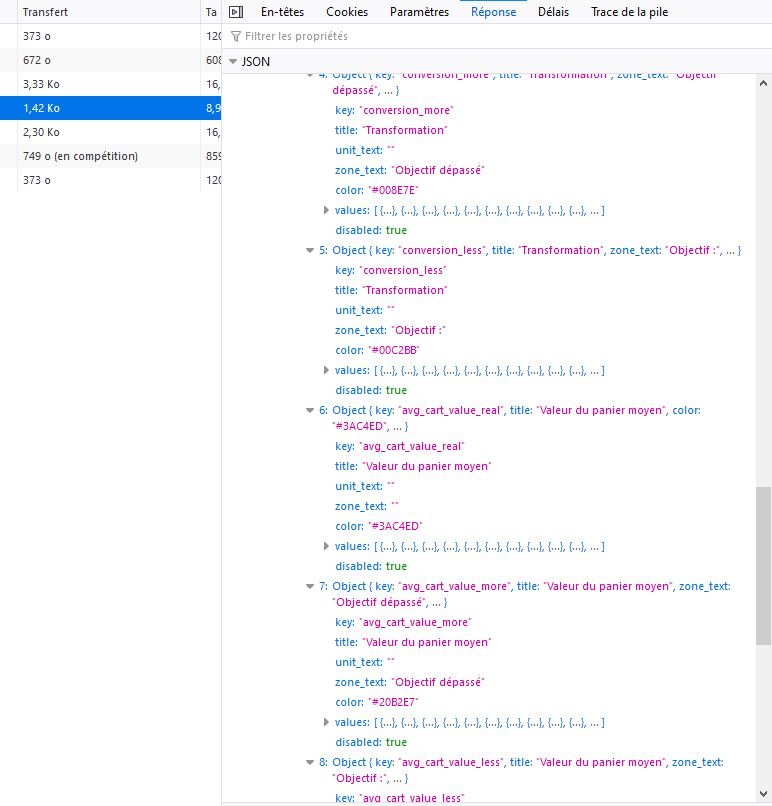Open the Trace de la pile tab
Image resolution: width=772 pixels, height=806 pixels.
pos(629,12)
